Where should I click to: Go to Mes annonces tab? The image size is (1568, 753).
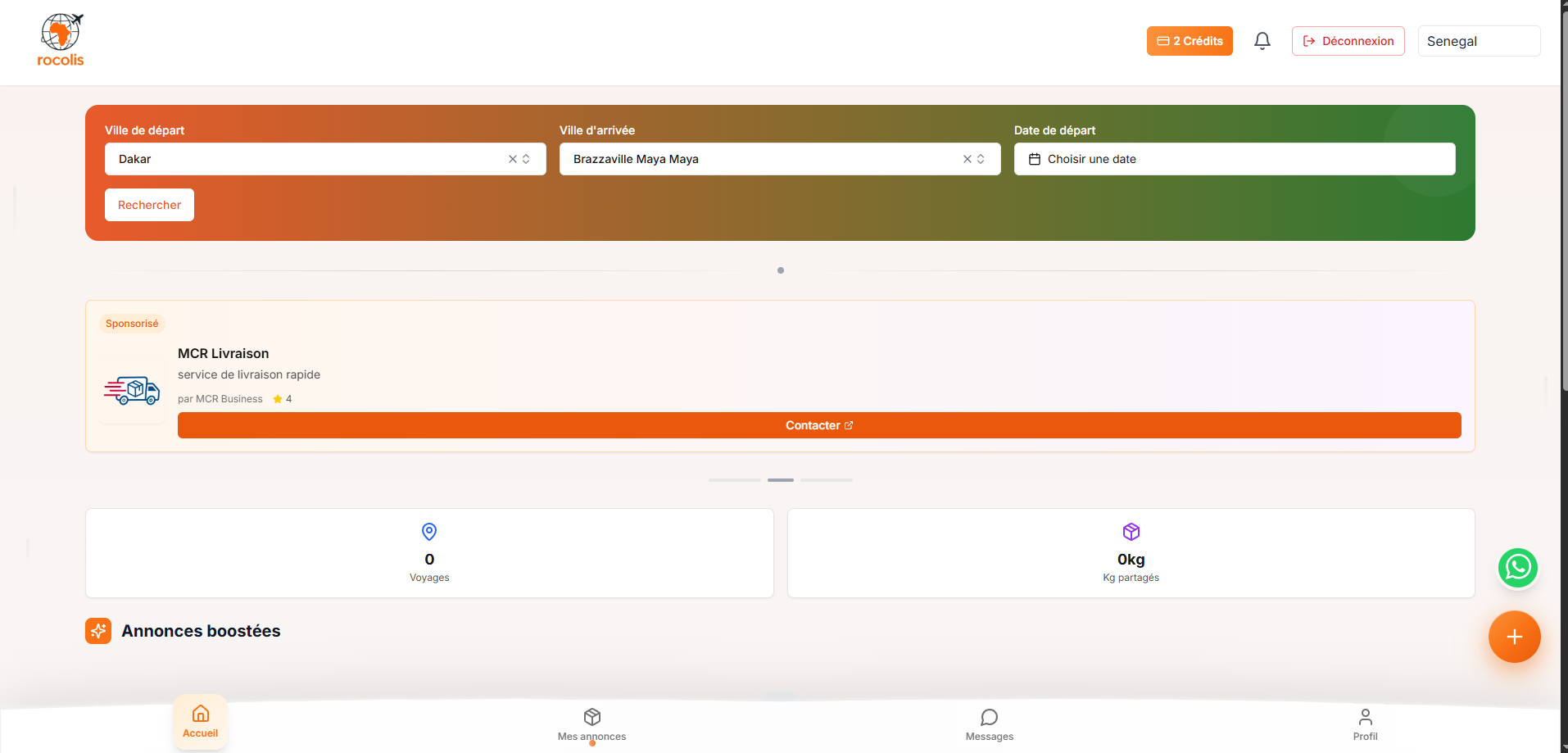tap(591, 724)
